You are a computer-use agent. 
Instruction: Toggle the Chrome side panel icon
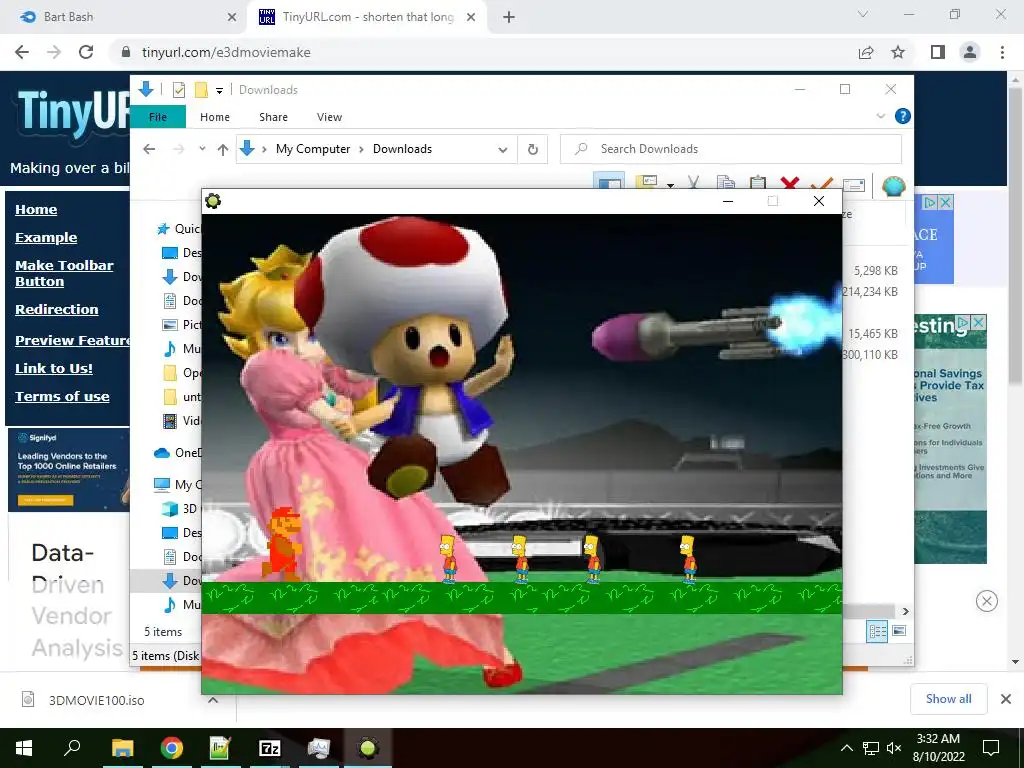tap(938, 52)
